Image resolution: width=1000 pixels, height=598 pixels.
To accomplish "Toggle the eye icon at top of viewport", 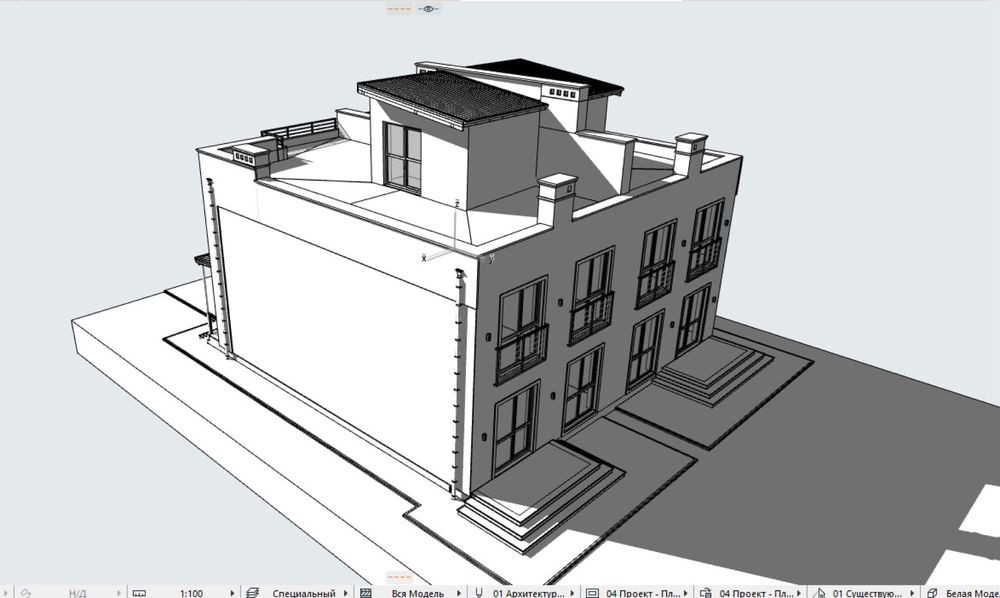I will 429,8.
